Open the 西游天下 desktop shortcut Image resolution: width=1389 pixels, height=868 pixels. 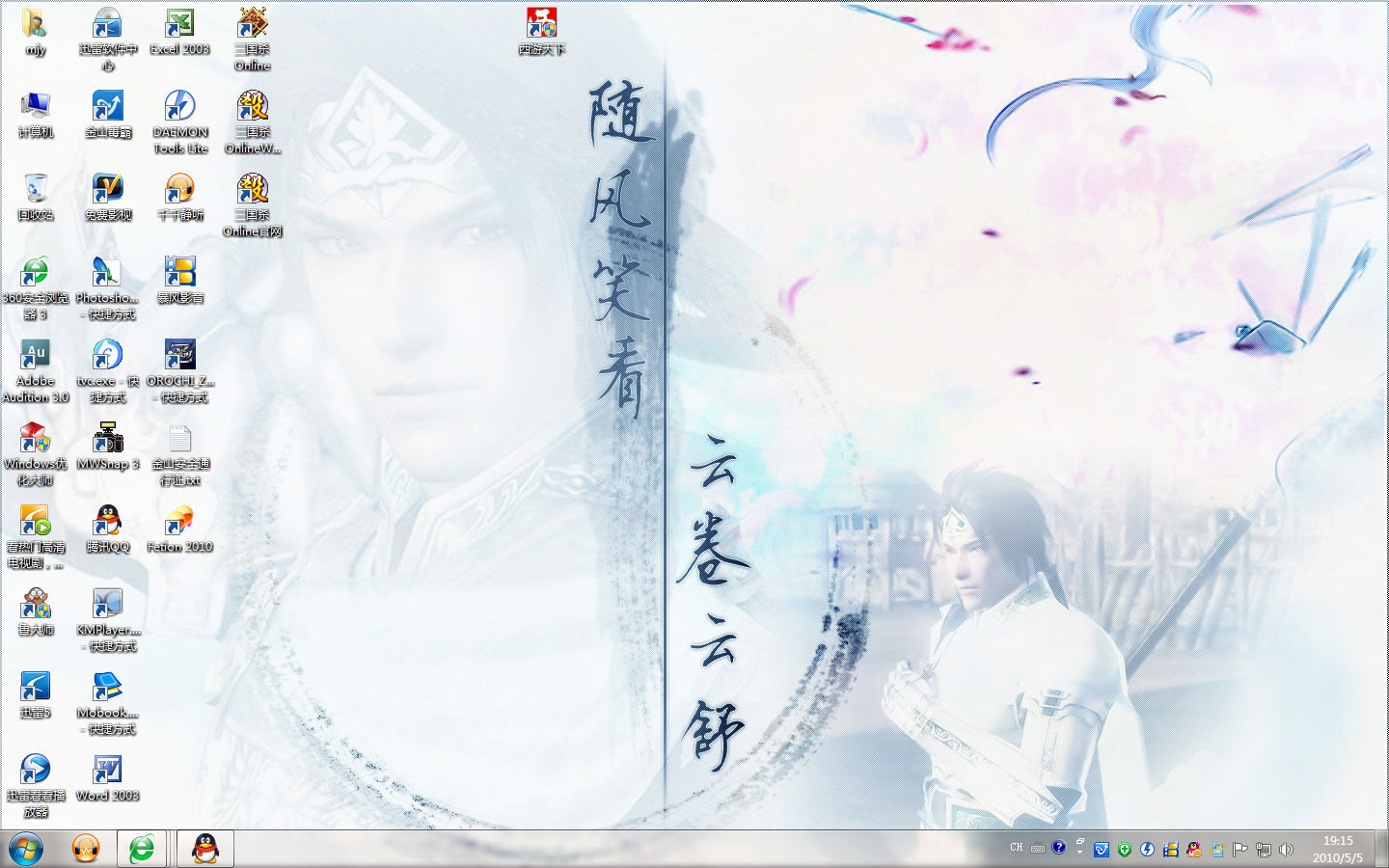(x=541, y=33)
